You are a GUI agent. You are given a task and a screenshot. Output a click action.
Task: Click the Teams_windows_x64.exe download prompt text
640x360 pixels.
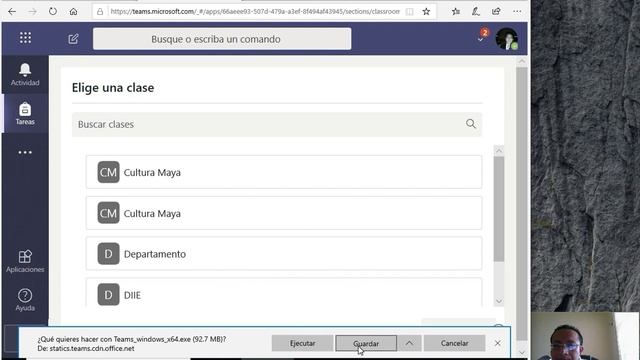[x=132, y=339]
